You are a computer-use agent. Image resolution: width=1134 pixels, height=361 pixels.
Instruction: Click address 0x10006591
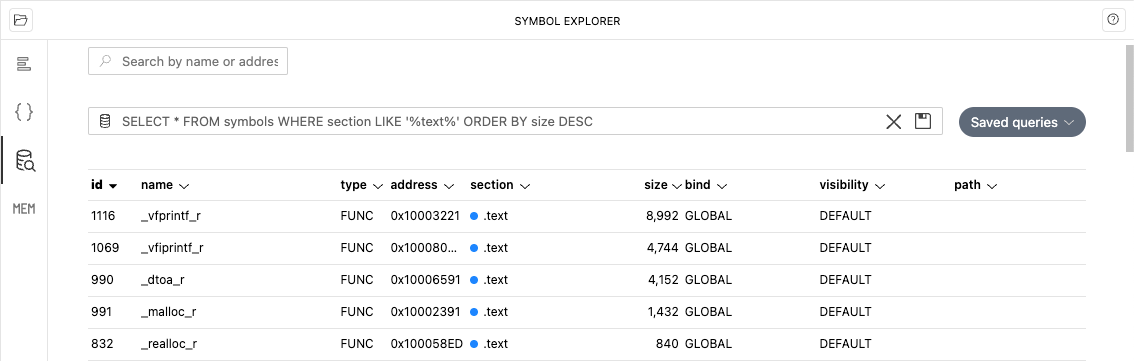(x=425, y=279)
